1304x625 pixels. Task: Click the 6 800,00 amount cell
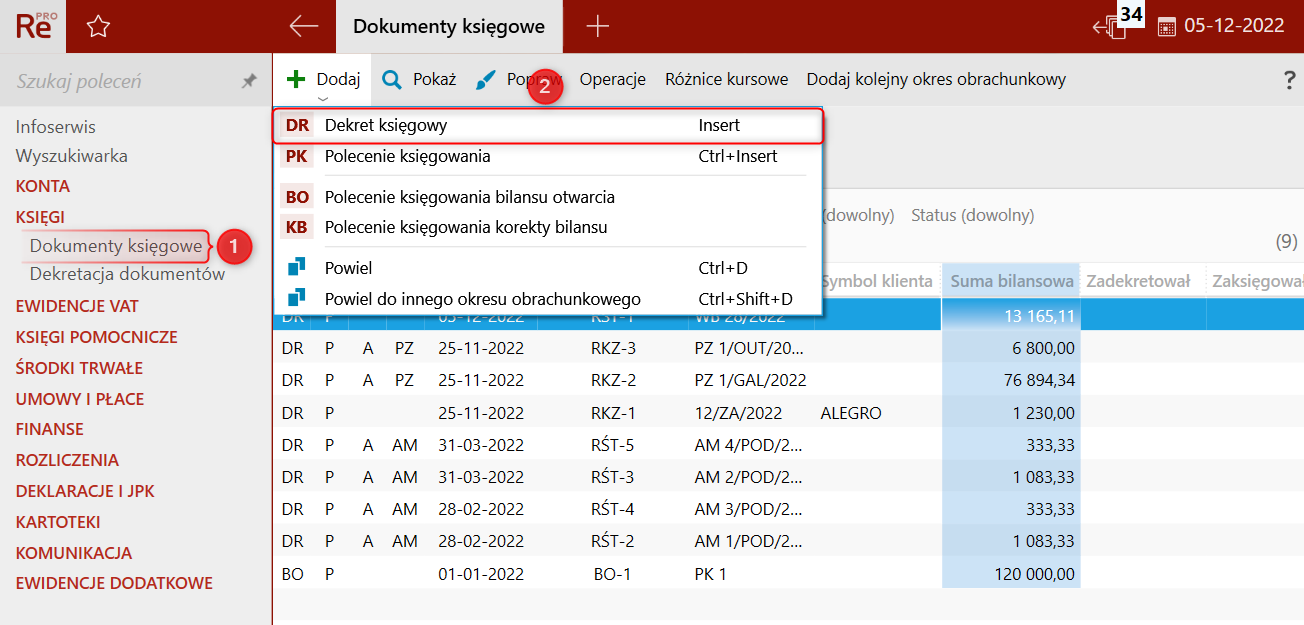[1011, 348]
